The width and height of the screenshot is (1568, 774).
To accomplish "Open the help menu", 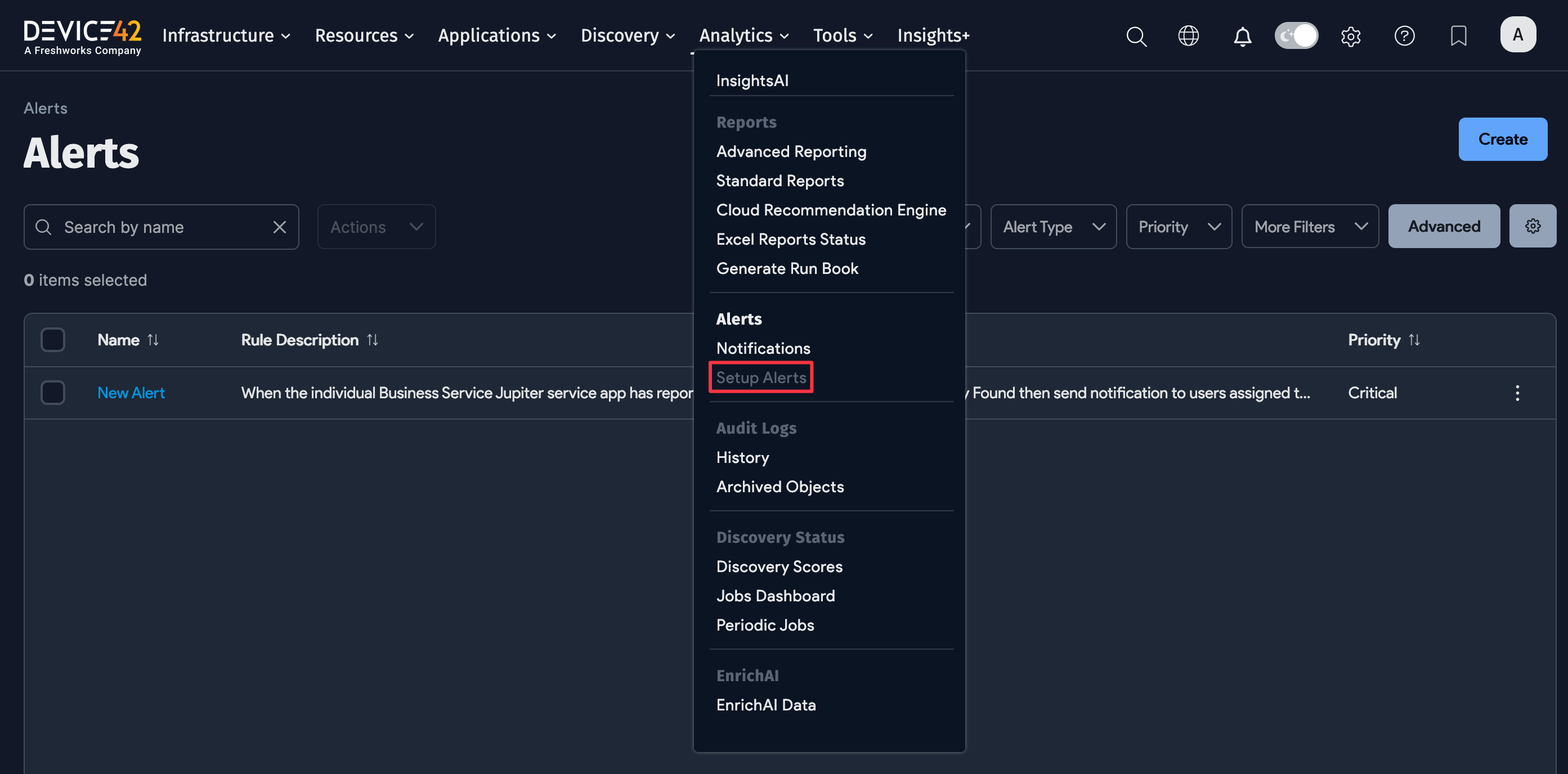I will click(x=1404, y=36).
